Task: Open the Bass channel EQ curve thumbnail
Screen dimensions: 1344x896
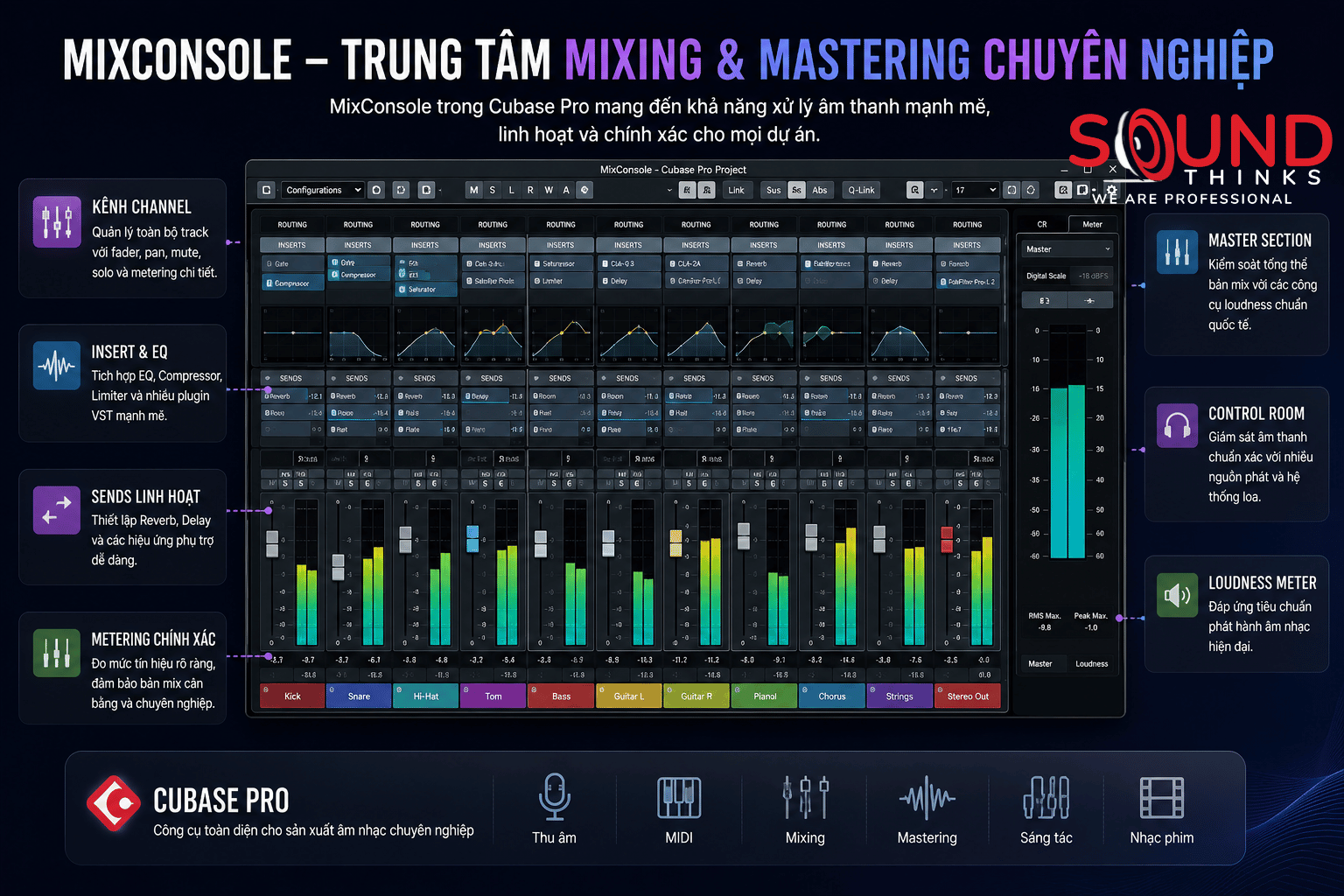Action: pyautogui.click(x=561, y=333)
